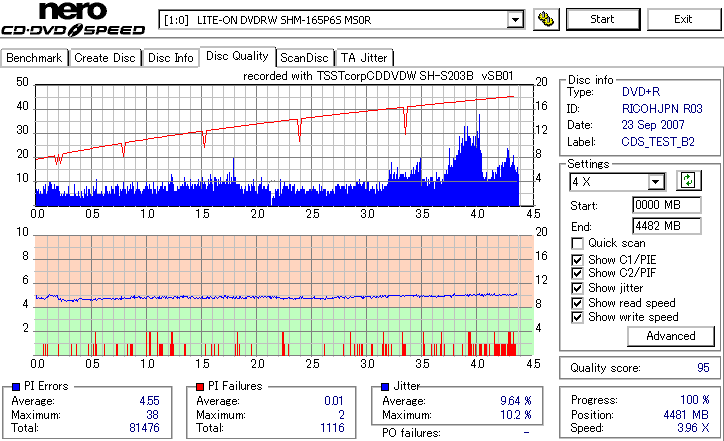Click the Exit button
Screen dimensions: 724x441
click(x=683, y=19)
